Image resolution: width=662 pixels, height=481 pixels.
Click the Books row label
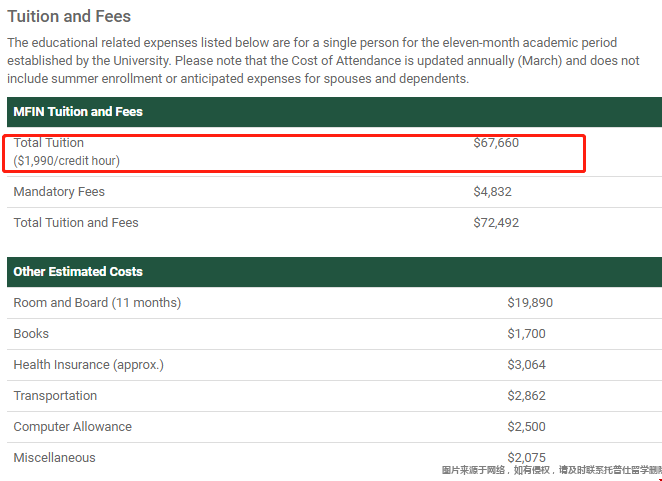[31, 334]
